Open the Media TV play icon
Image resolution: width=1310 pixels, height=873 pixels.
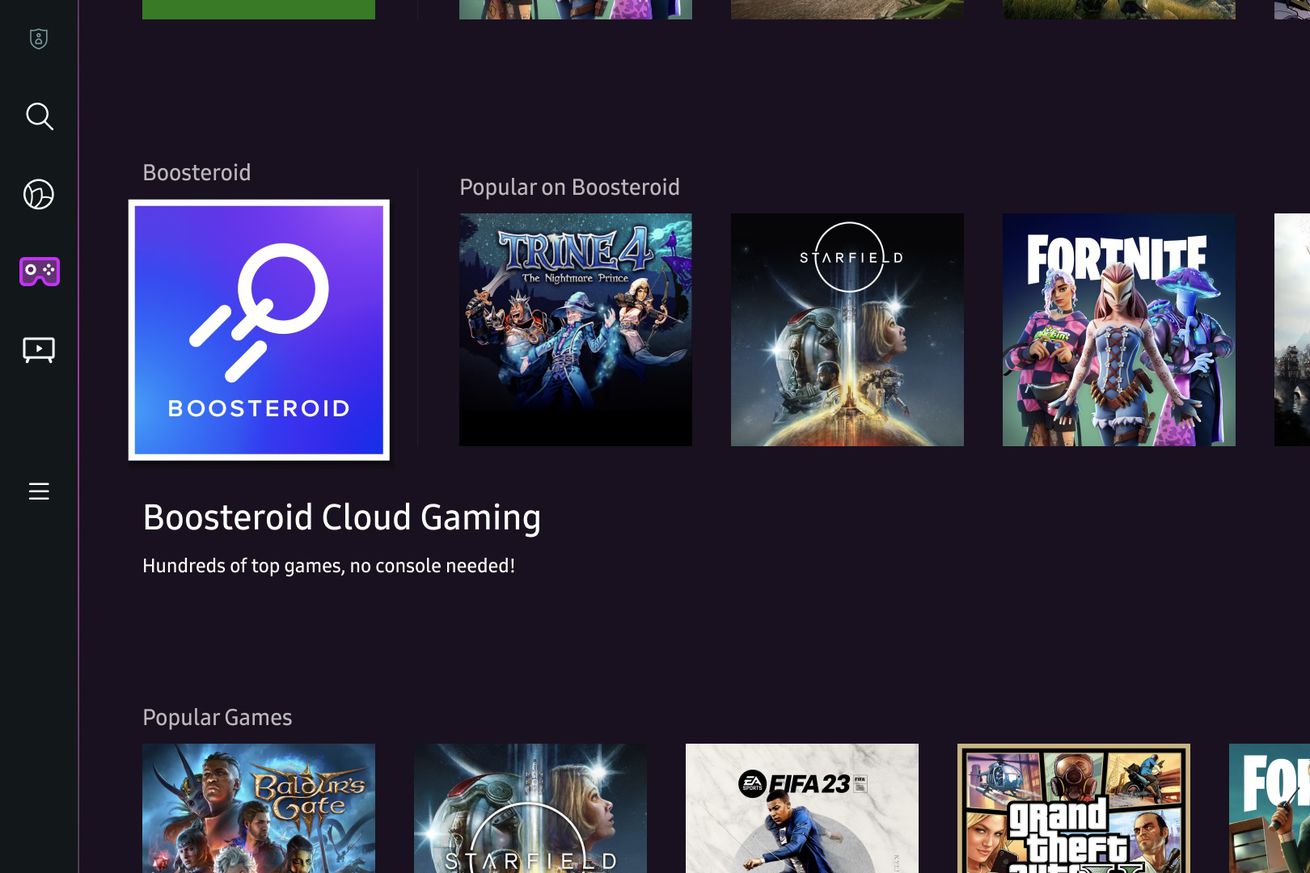[39, 349]
